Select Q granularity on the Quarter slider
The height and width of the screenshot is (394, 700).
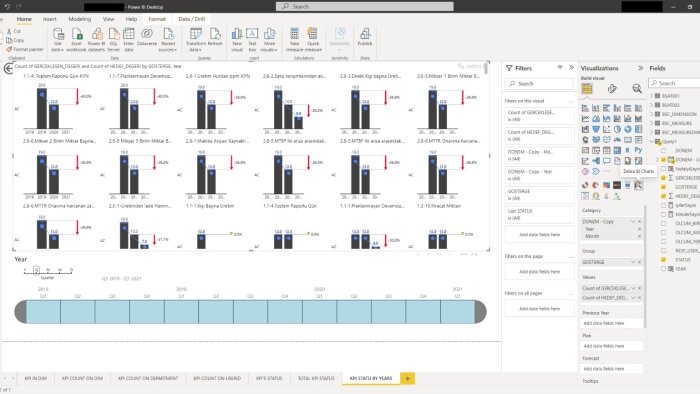(x=37, y=270)
